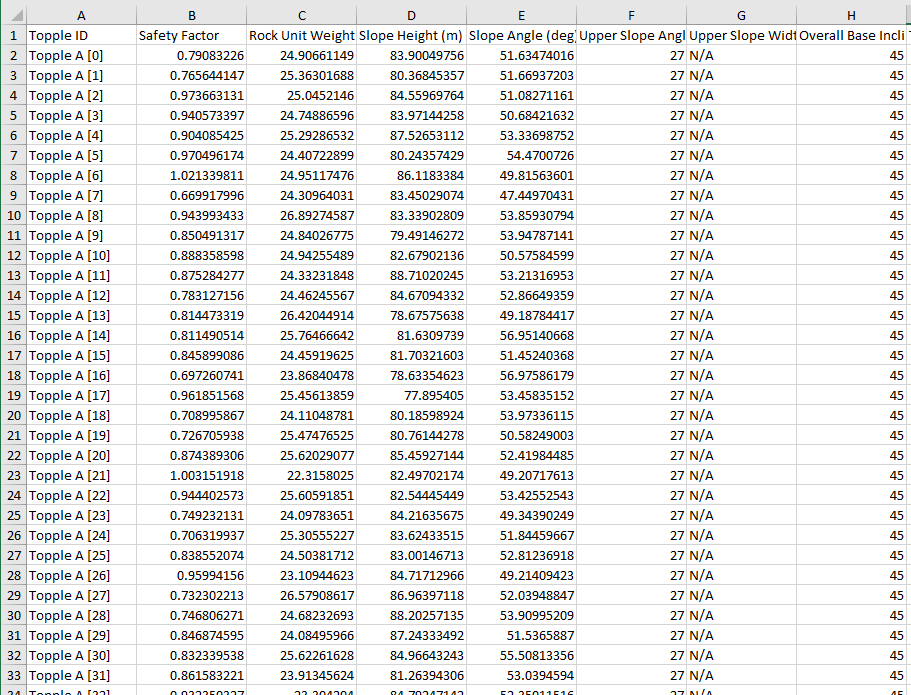Screen dimensions: 911x695
Task: Click the column D header
Action: [x=411, y=15]
